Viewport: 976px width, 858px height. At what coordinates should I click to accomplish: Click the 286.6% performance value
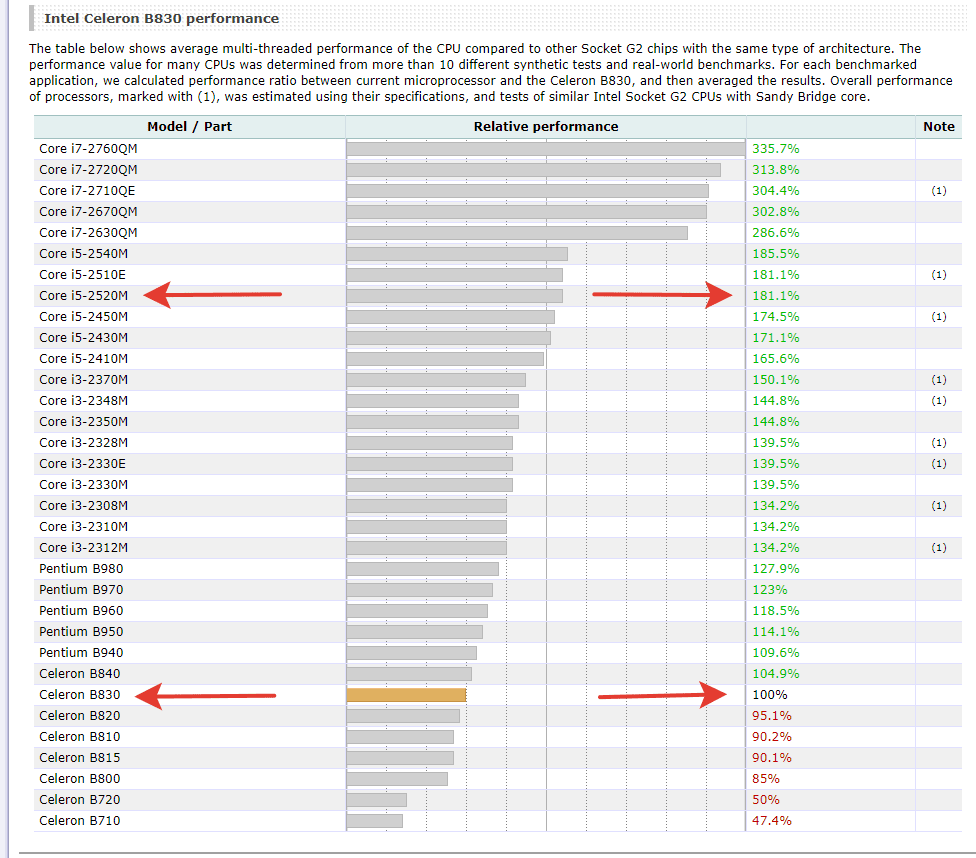point(776,233)
